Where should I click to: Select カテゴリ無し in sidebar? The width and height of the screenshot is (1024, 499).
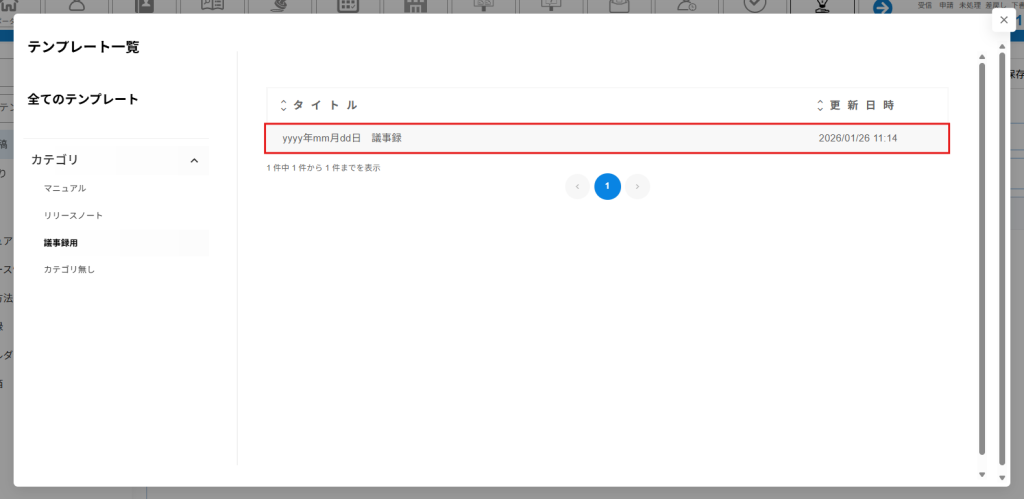pos(69,270)
